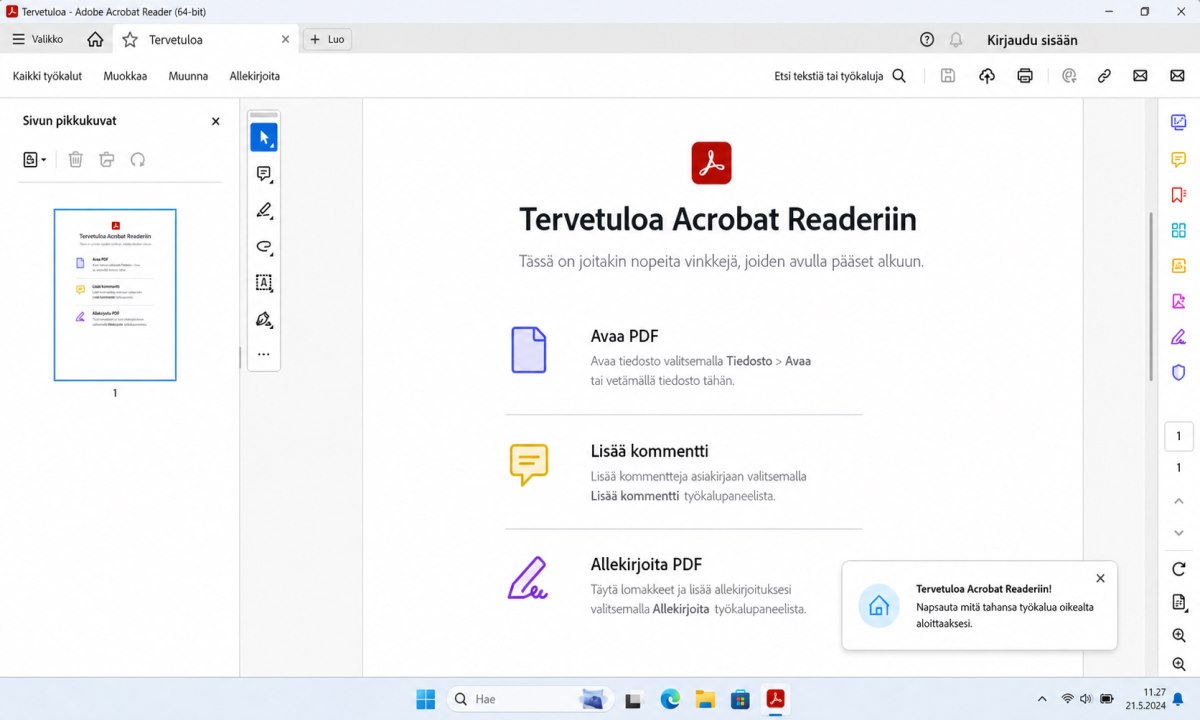The height and width of the screenshot is (720, 1200).
Task: Open the page display settings icon
Action: [x=1179, y=602]
